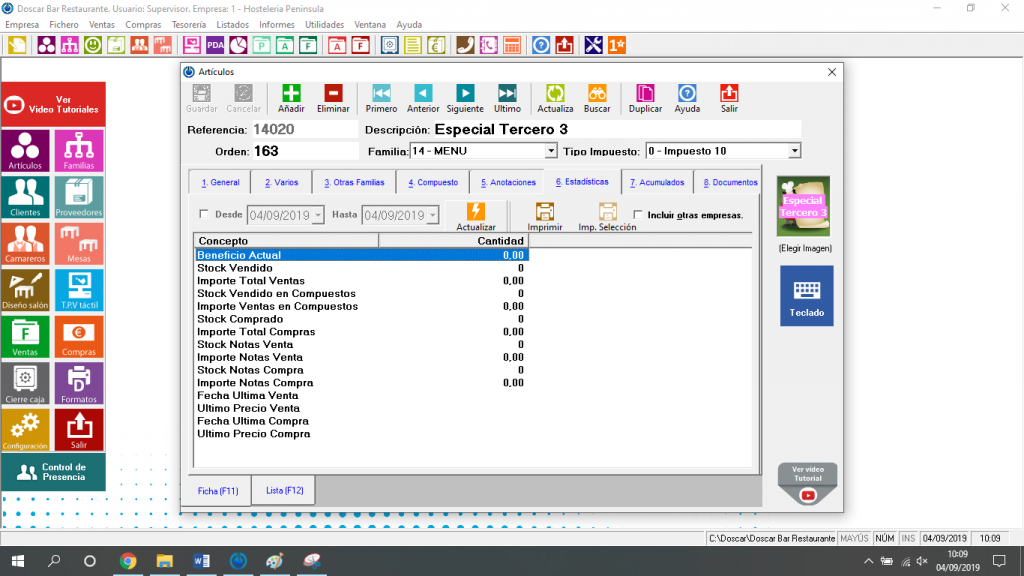Click the Orden input field
1024x576 pixels.
click(x=305, y=151)
